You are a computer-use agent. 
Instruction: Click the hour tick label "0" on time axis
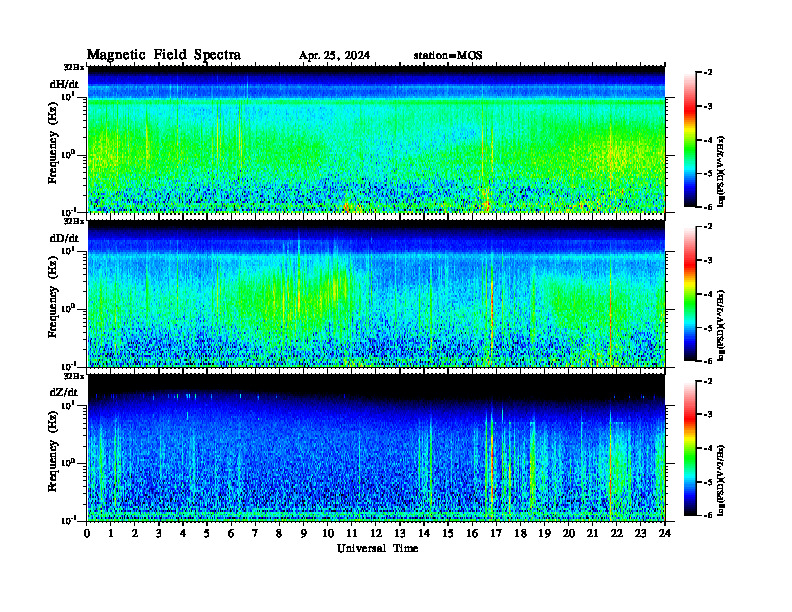(87, 534)
